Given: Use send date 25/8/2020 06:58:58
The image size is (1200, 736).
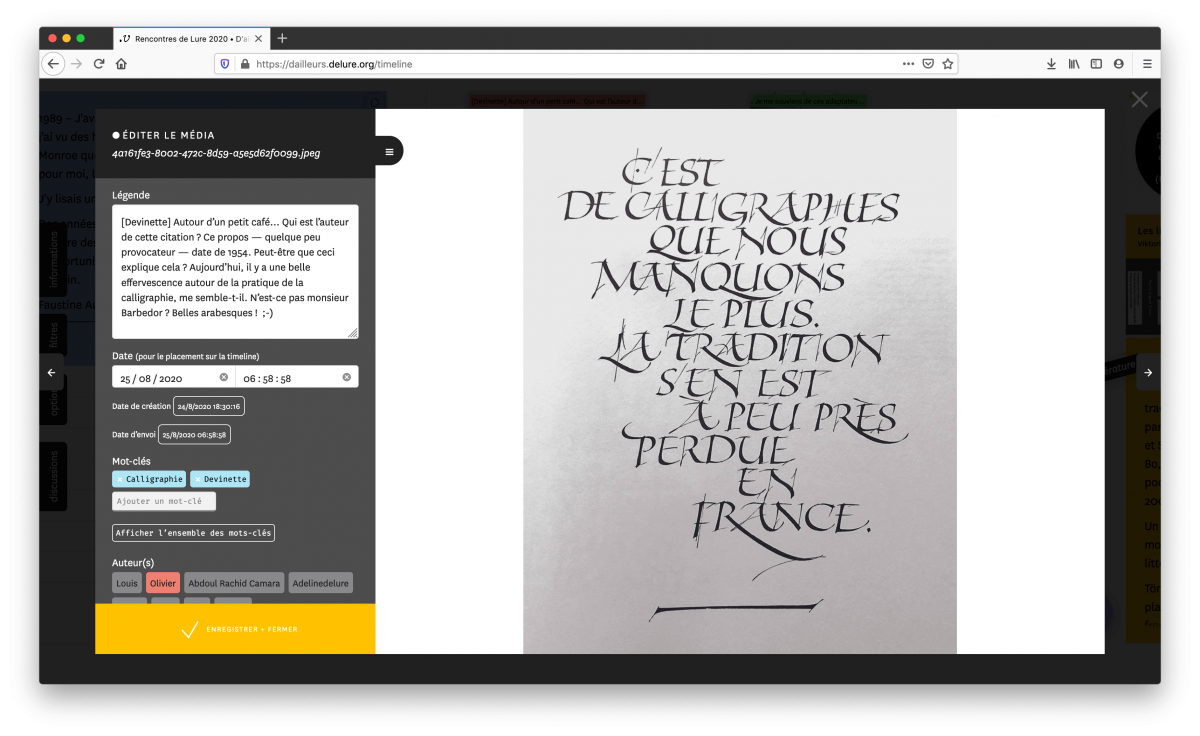Looking at the screenshot, I should point(194,434).
